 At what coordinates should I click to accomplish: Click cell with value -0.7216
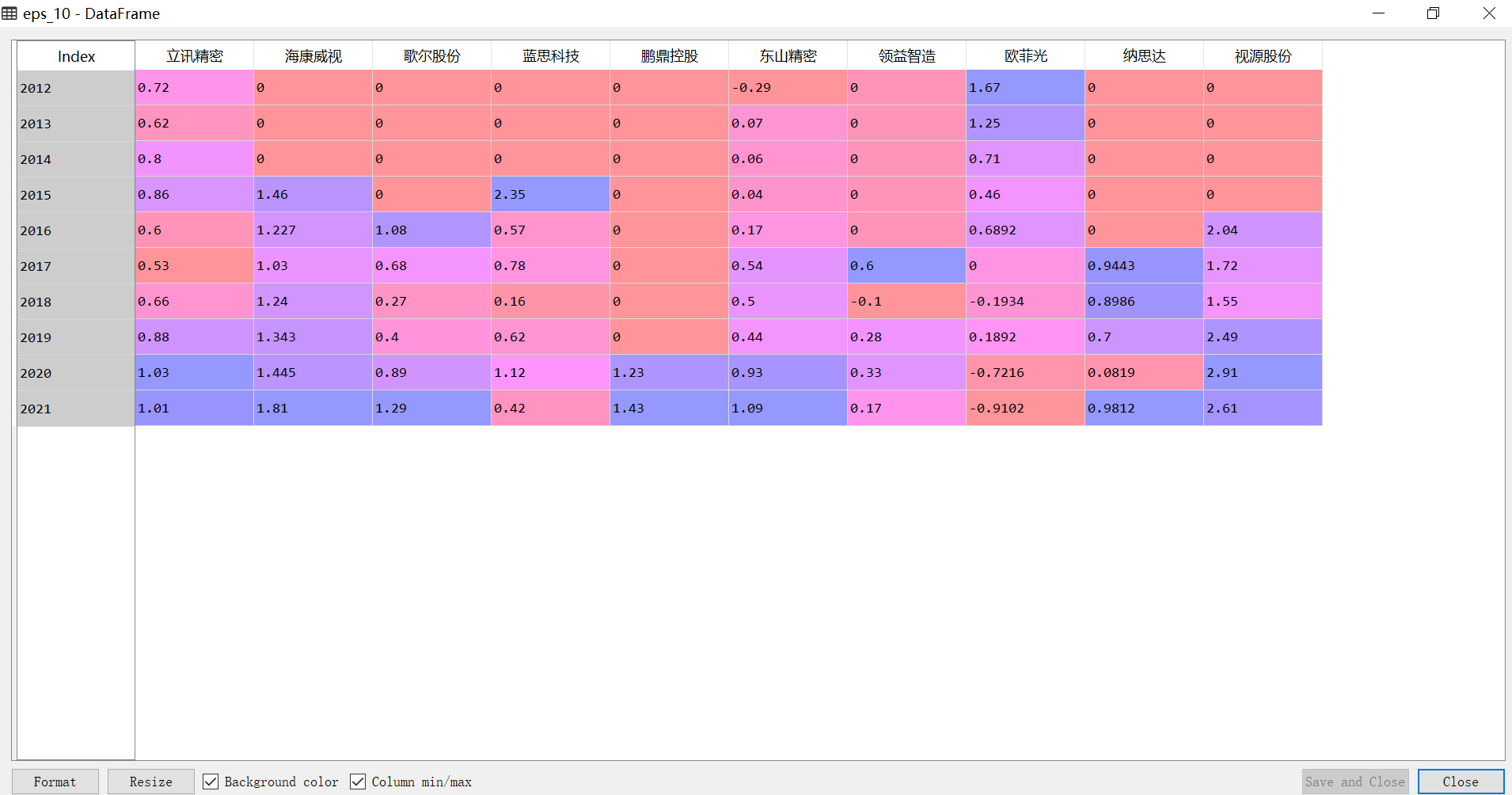click(x=1026, y=372)
